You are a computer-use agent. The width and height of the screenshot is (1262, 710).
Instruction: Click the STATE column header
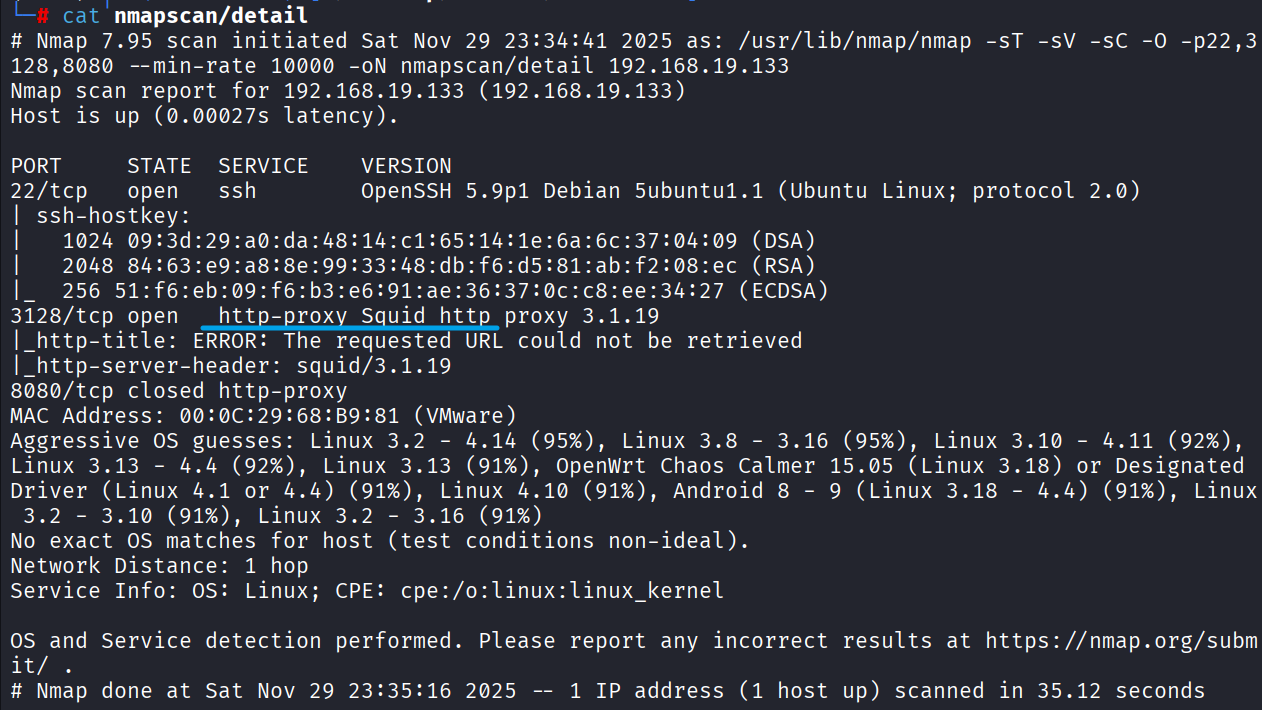pyautogui.click(x=159, y=166)
